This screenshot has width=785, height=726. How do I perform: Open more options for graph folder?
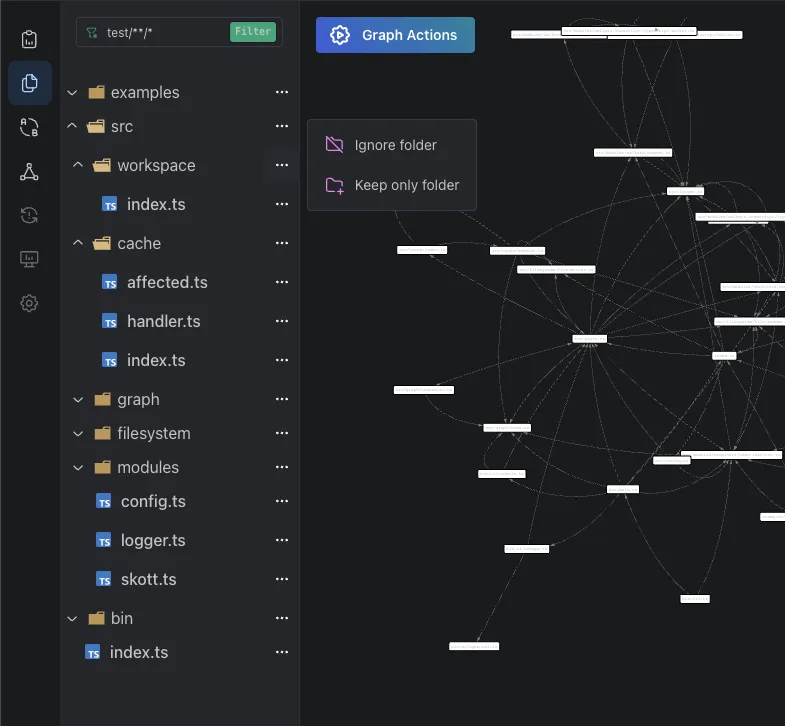[282, 400]
